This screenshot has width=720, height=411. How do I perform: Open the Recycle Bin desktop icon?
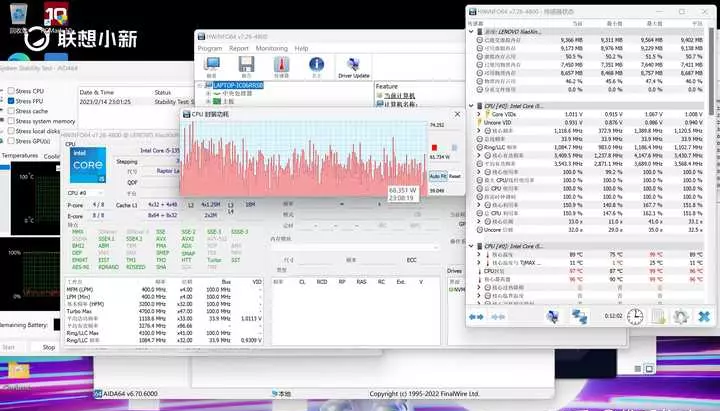tap(19, 15)
